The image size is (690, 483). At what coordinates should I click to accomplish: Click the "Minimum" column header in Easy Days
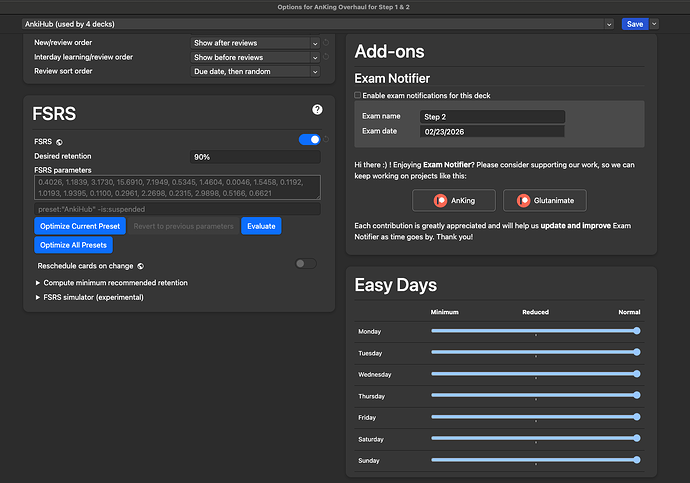coord(444,312)
